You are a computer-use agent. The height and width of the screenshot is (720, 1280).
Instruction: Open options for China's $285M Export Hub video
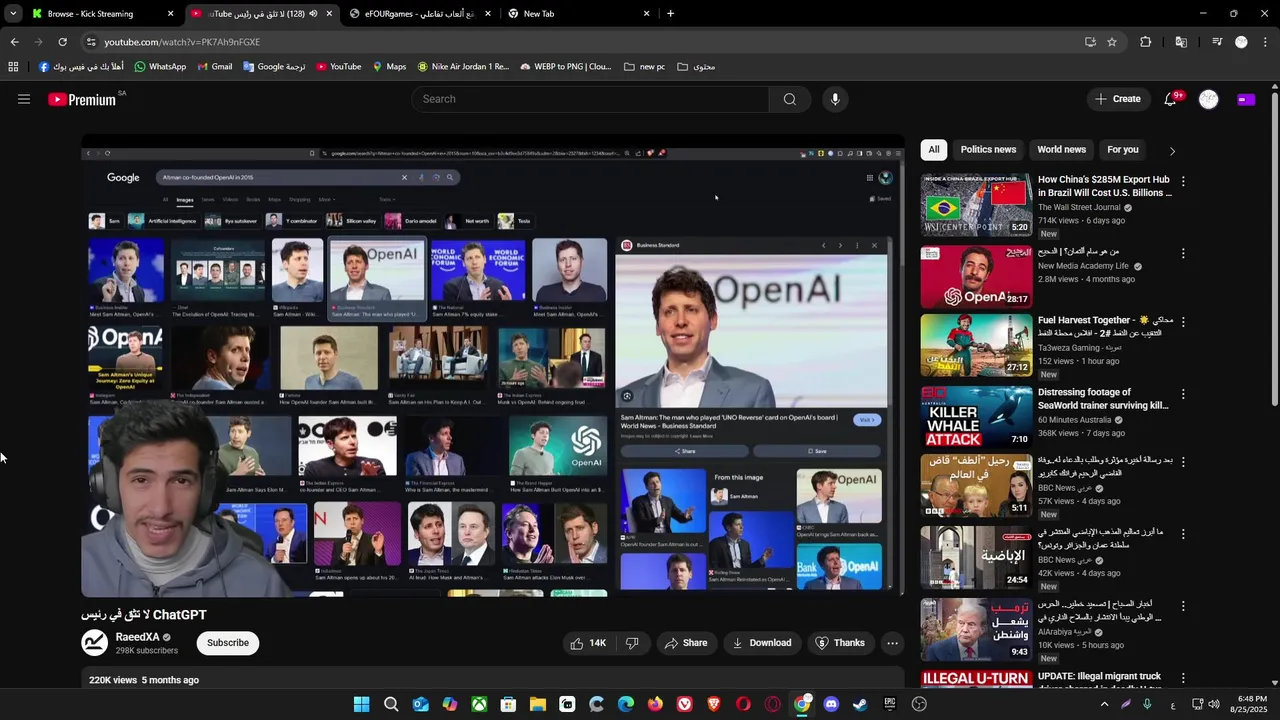(x=1183, y=181)
